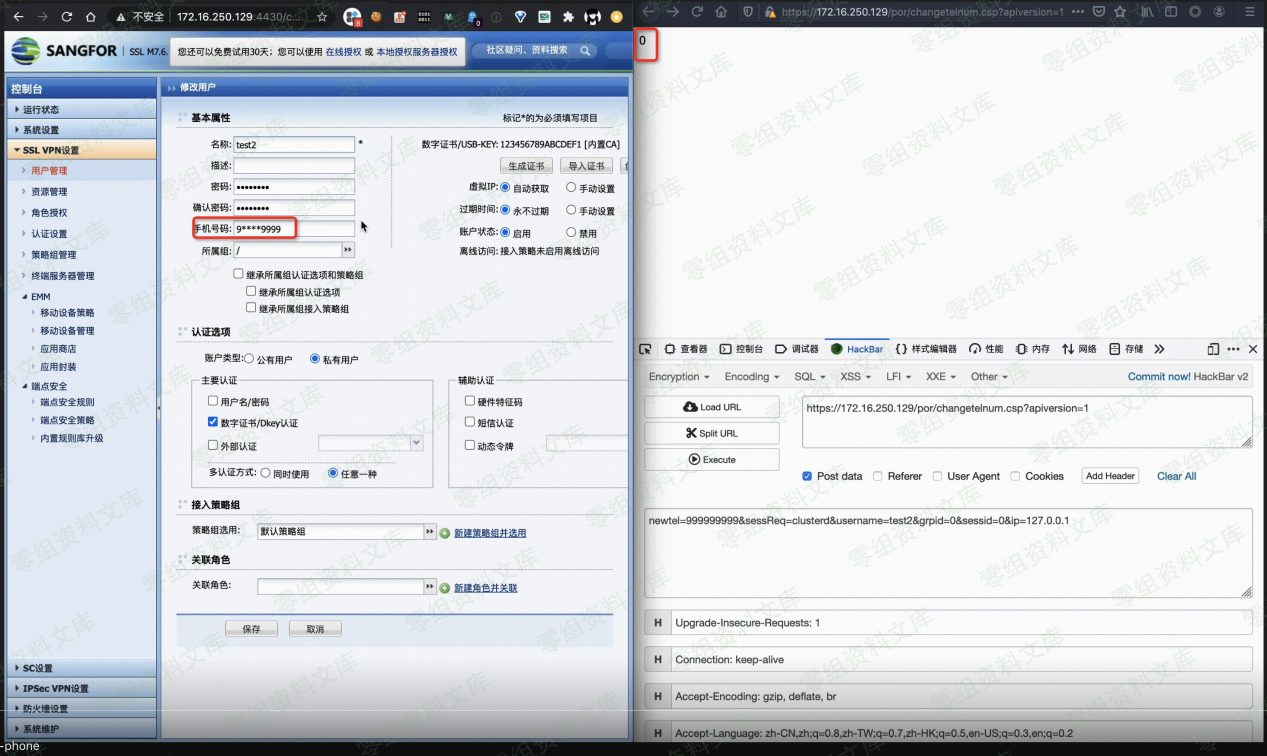
Task: Open Chrome extensions puzzle icon
Action: tap(569, 17)
